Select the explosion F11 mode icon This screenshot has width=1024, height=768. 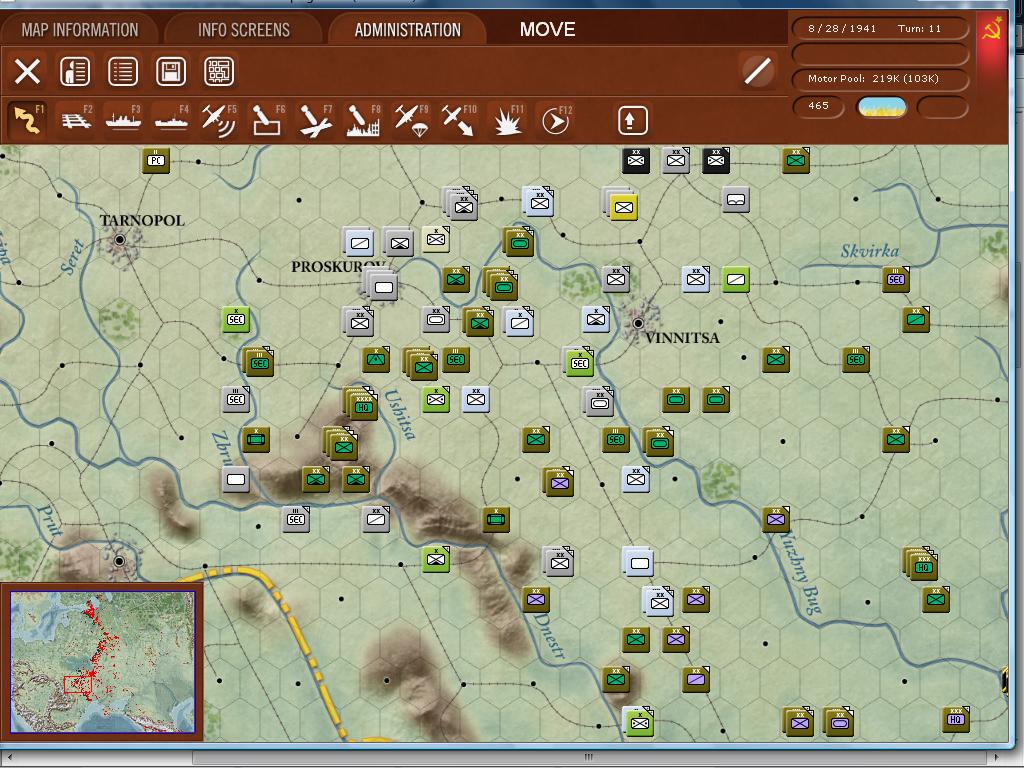(507, 120)
